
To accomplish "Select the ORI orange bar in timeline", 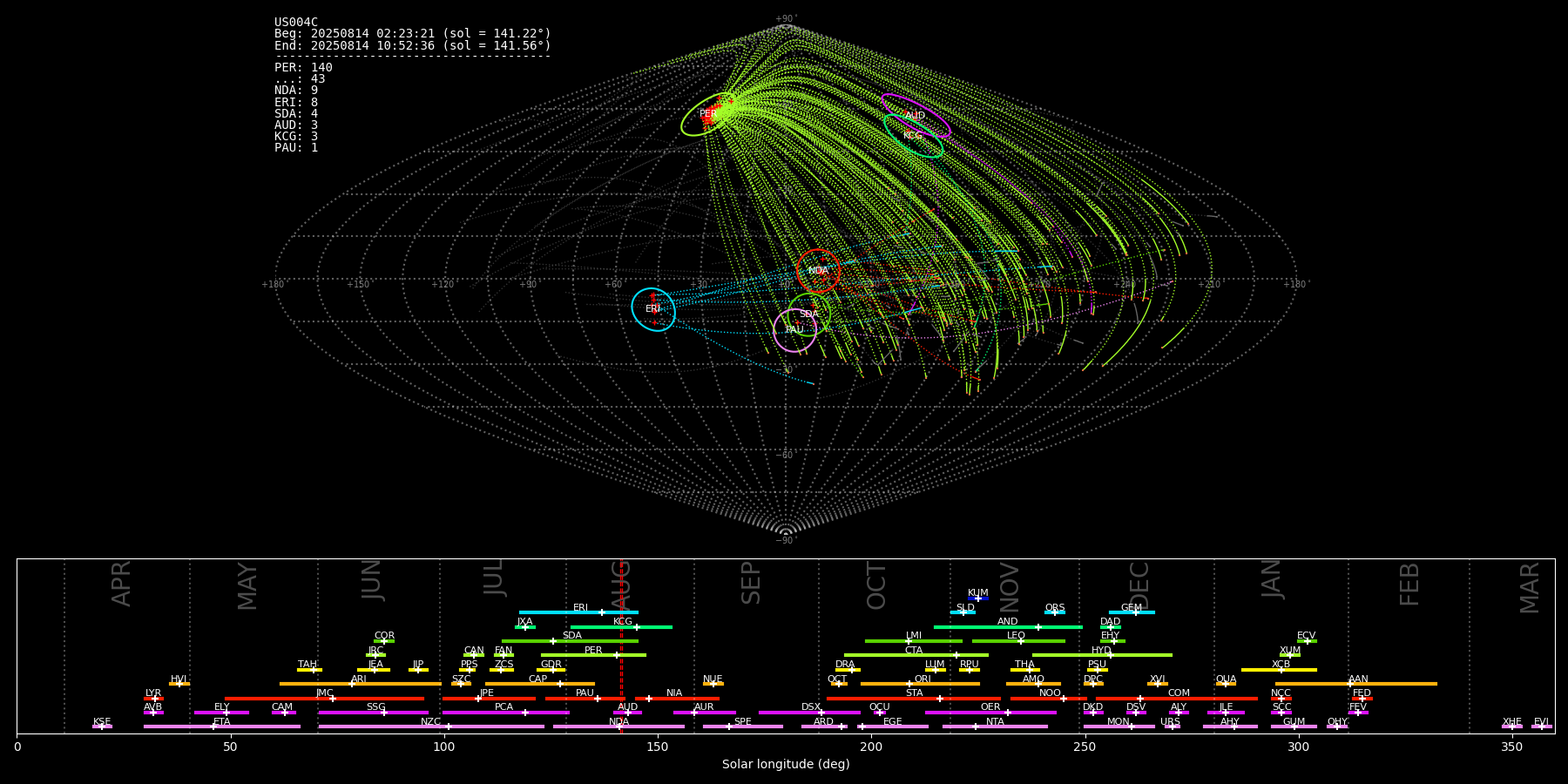I will coord(920,684).
